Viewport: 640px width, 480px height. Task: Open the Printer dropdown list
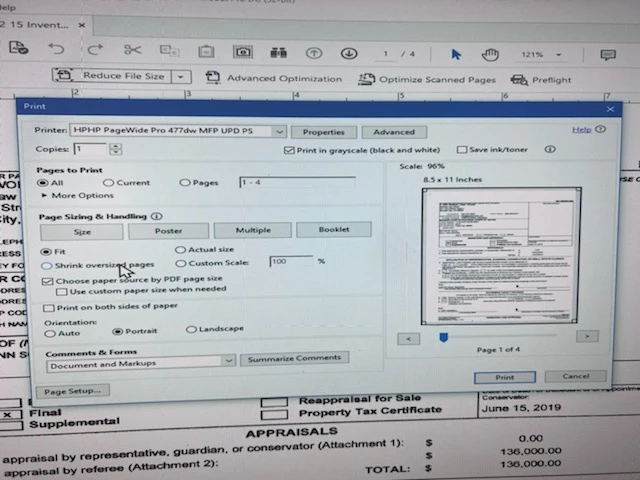[x=279, y=131]
